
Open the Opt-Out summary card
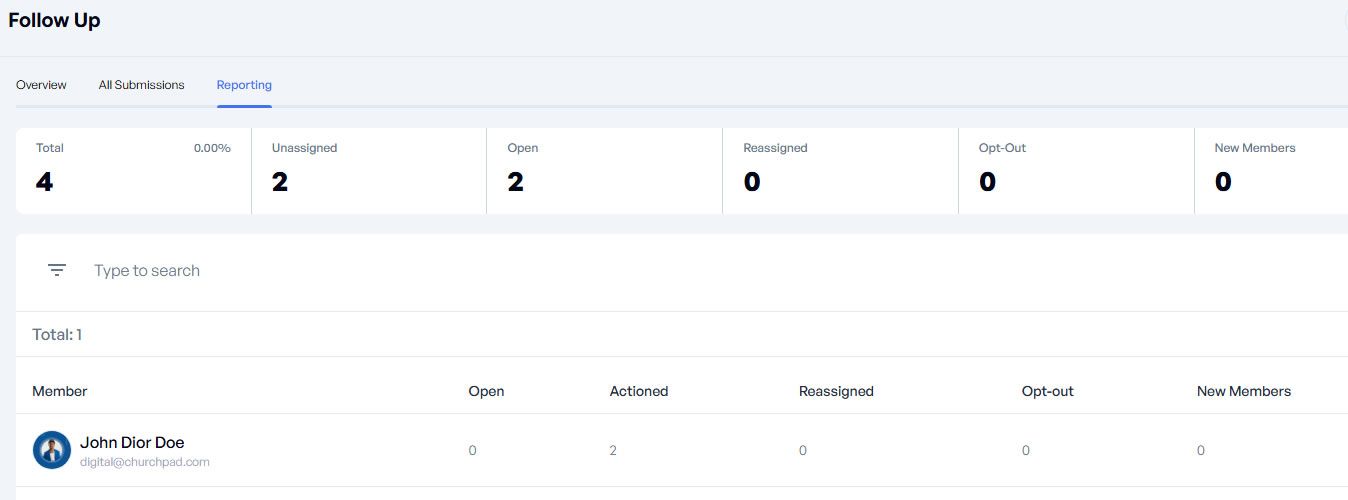click(x=1076, y=170)
